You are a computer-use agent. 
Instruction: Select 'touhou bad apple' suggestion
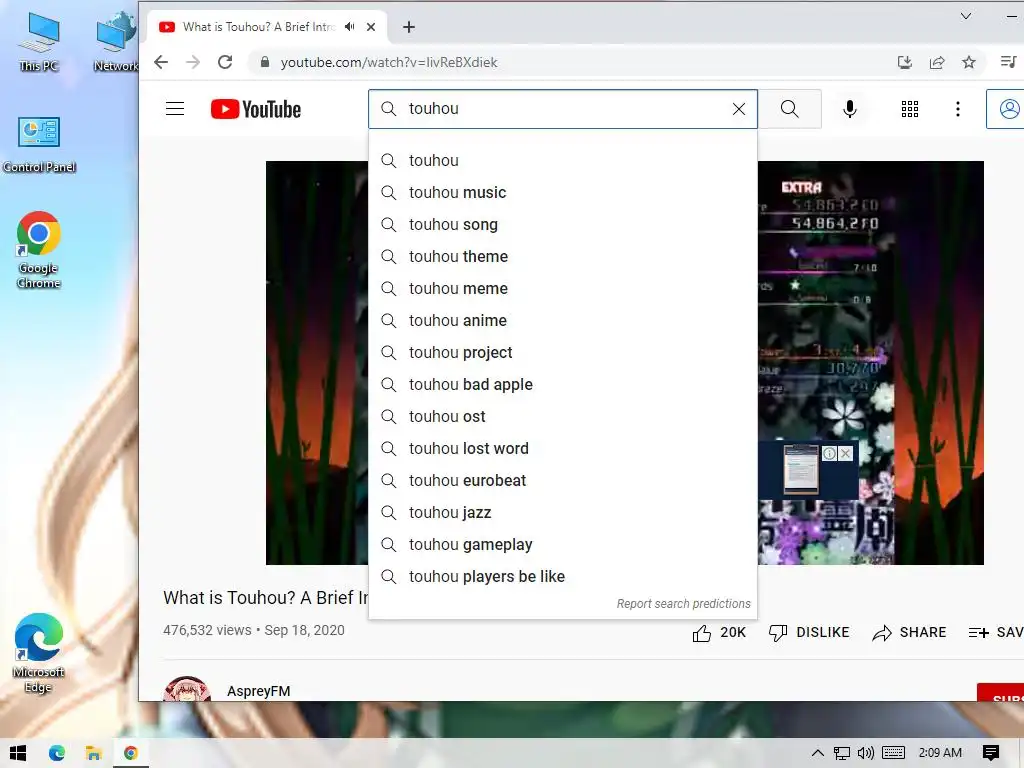click(563, 384)
